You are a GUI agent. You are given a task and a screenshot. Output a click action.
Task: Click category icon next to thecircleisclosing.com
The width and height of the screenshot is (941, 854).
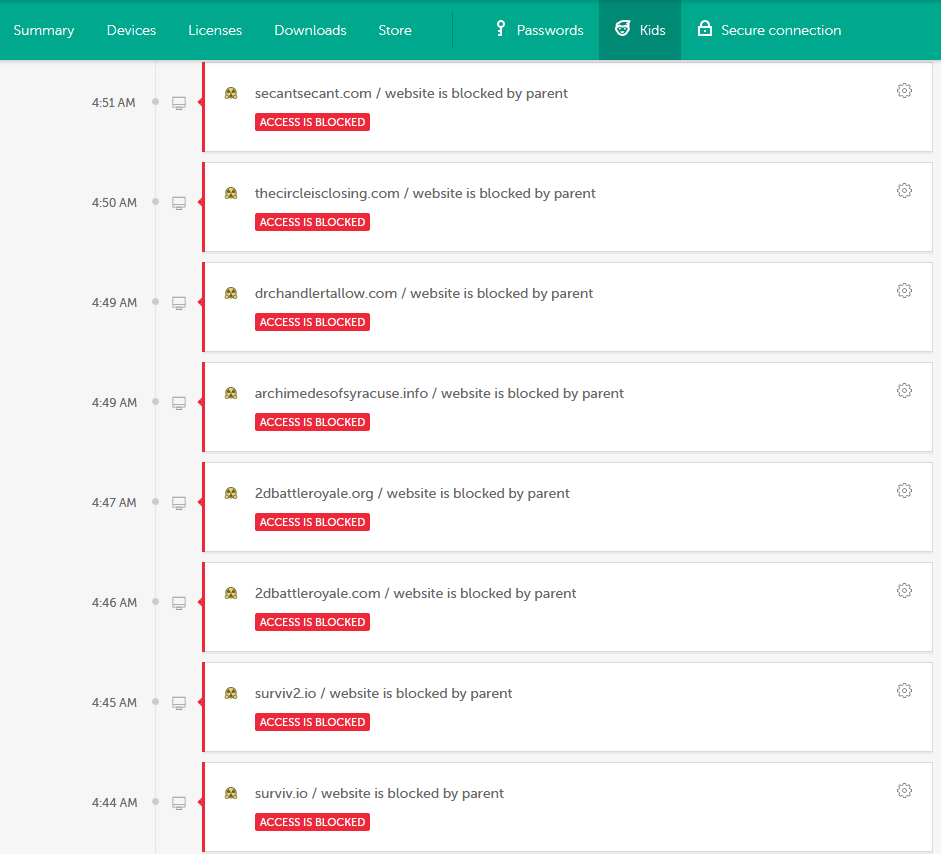point(231,193)
